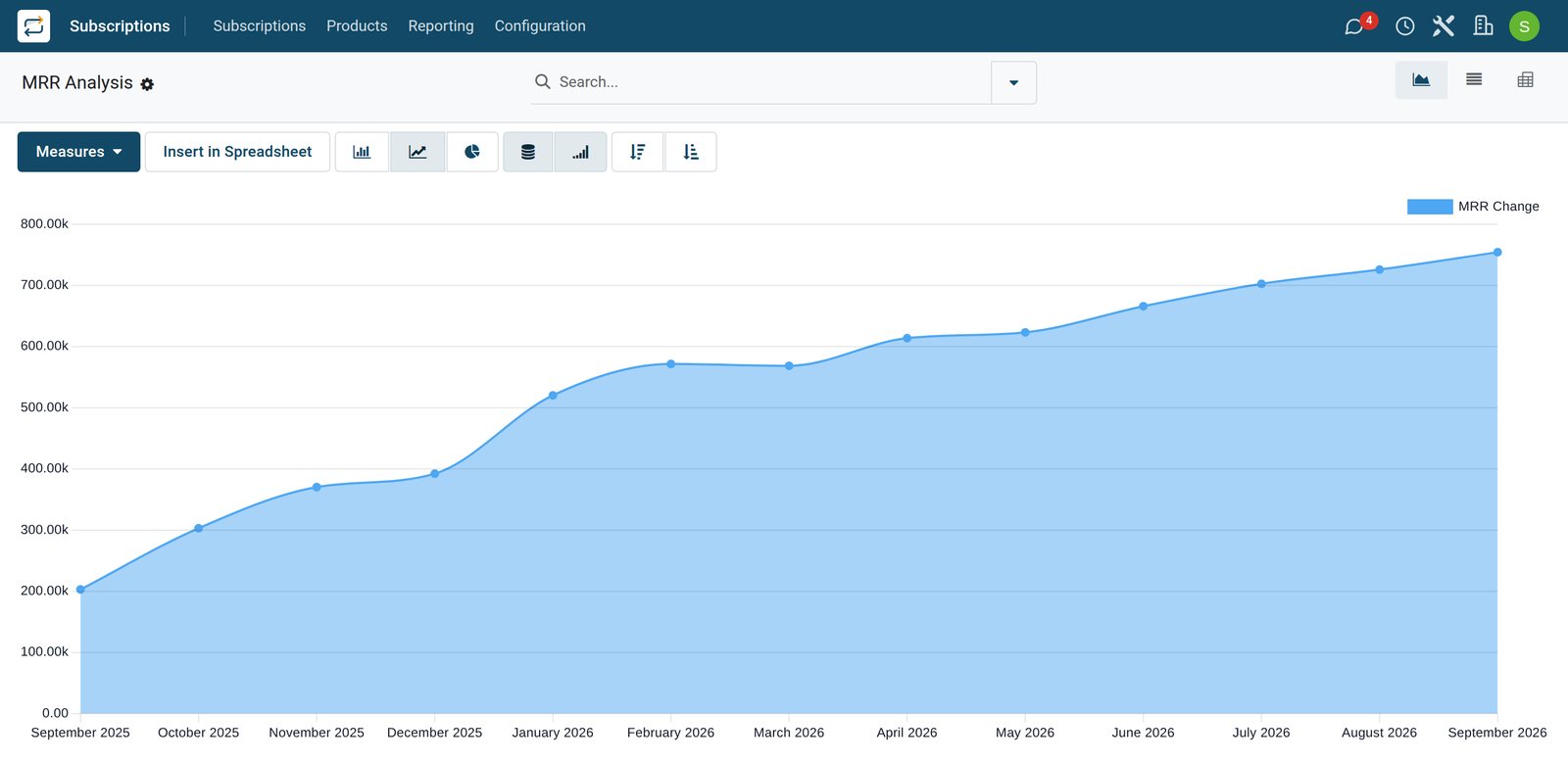Image resolution: width=1568 pixels, height=761 pixels.
Task: Switch to bar chart mode
Action: 362,152
